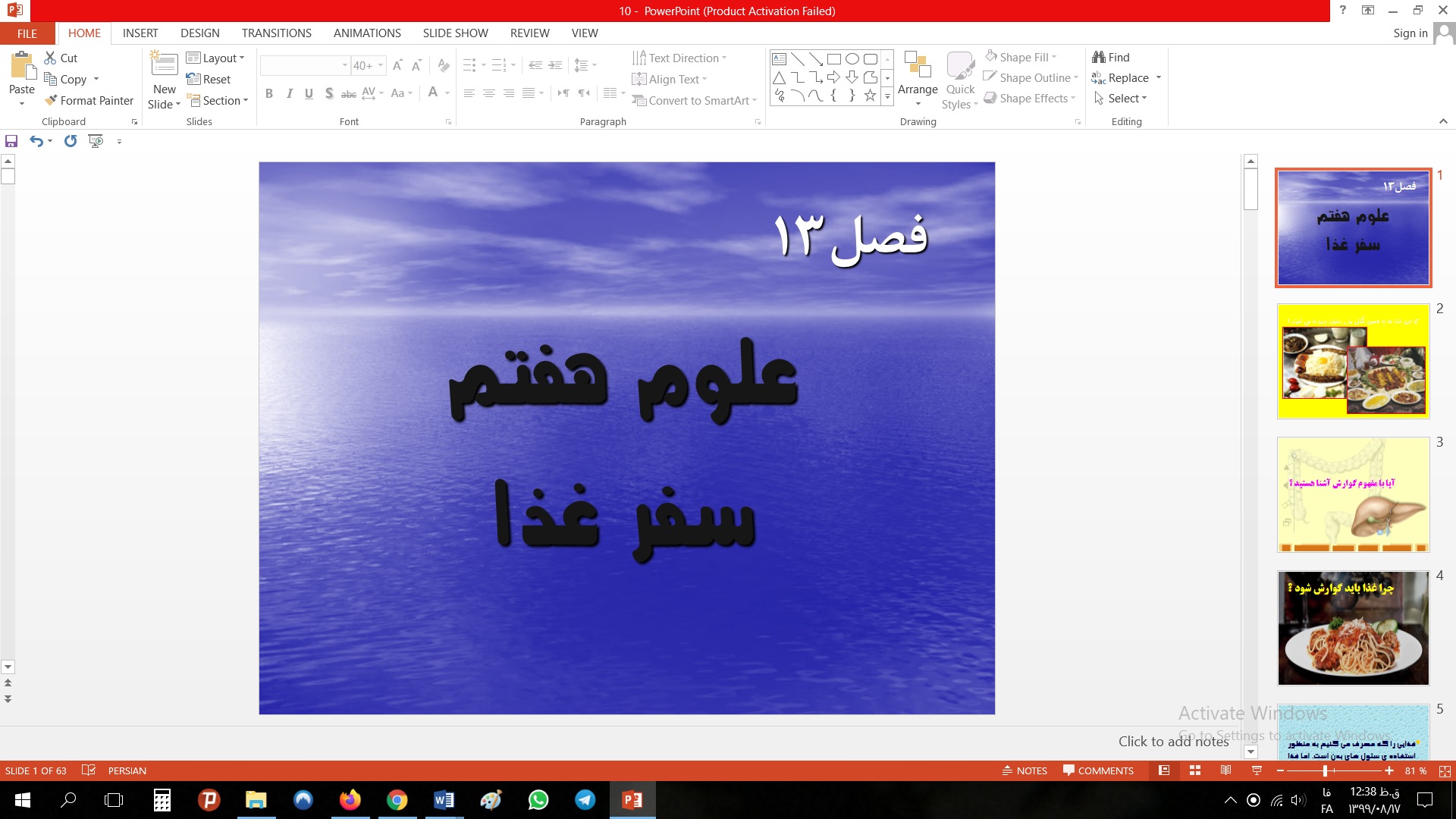Click the zoom slider handle
This screenshot has width=1456, height=819.
(1325, 770)
